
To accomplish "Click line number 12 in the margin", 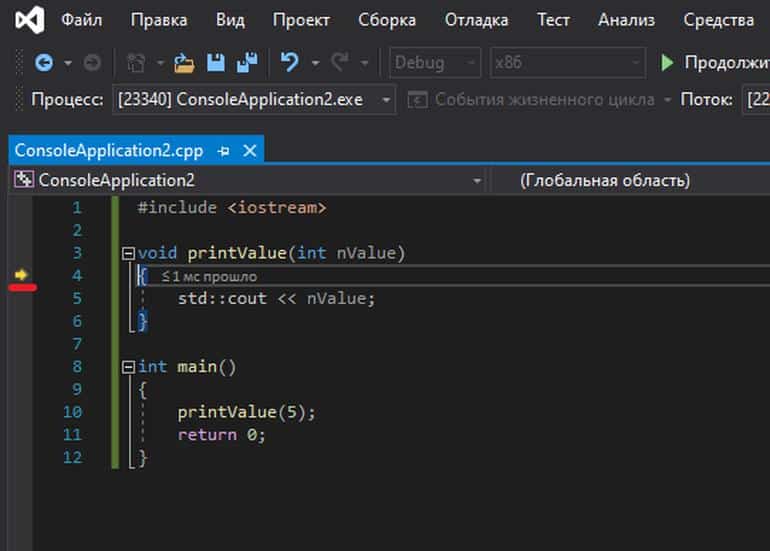I will pyautogui.click(x=73, y=458).
